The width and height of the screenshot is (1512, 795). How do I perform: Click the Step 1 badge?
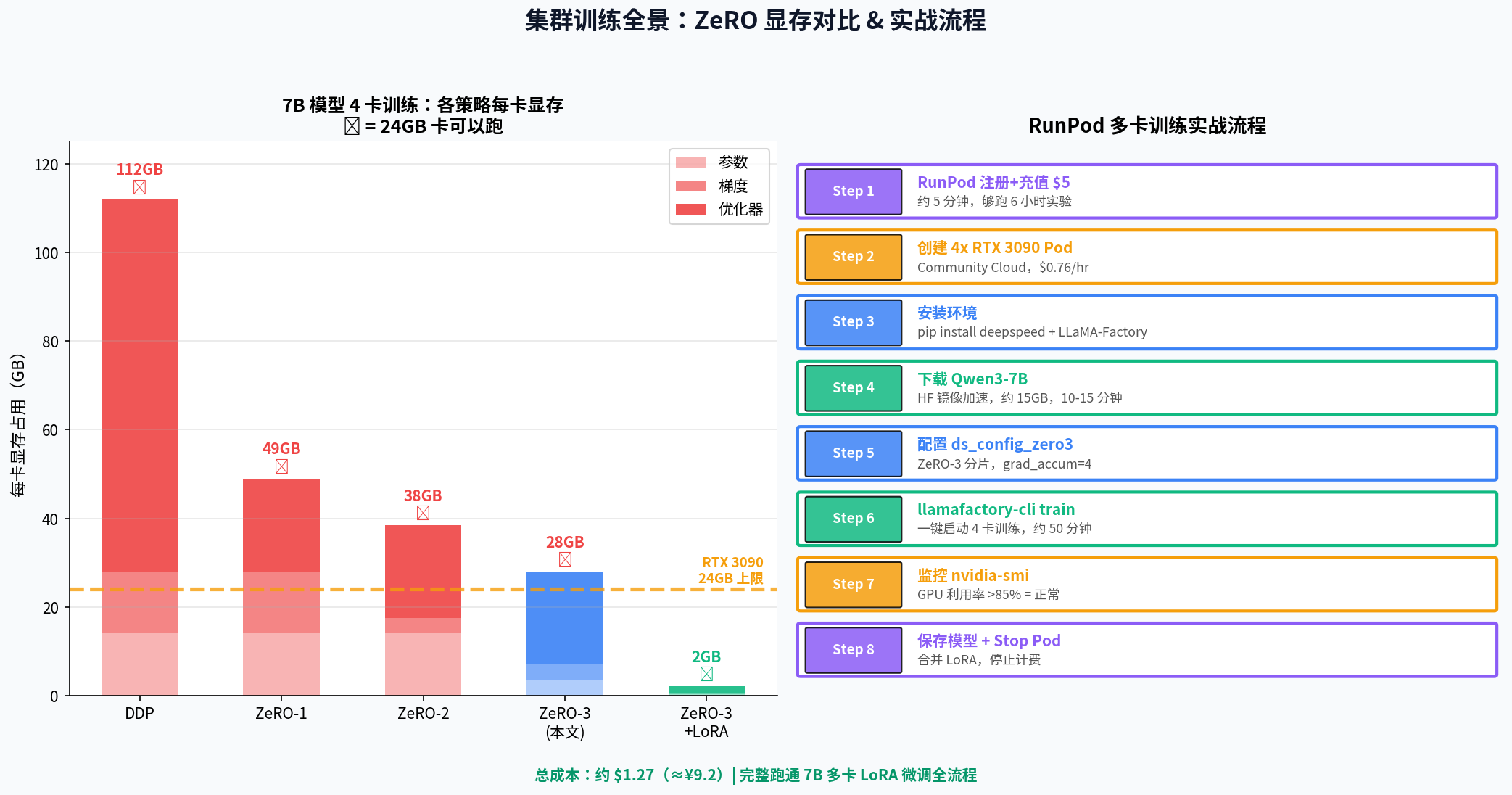pyautogui.click(x=854, y=191)
